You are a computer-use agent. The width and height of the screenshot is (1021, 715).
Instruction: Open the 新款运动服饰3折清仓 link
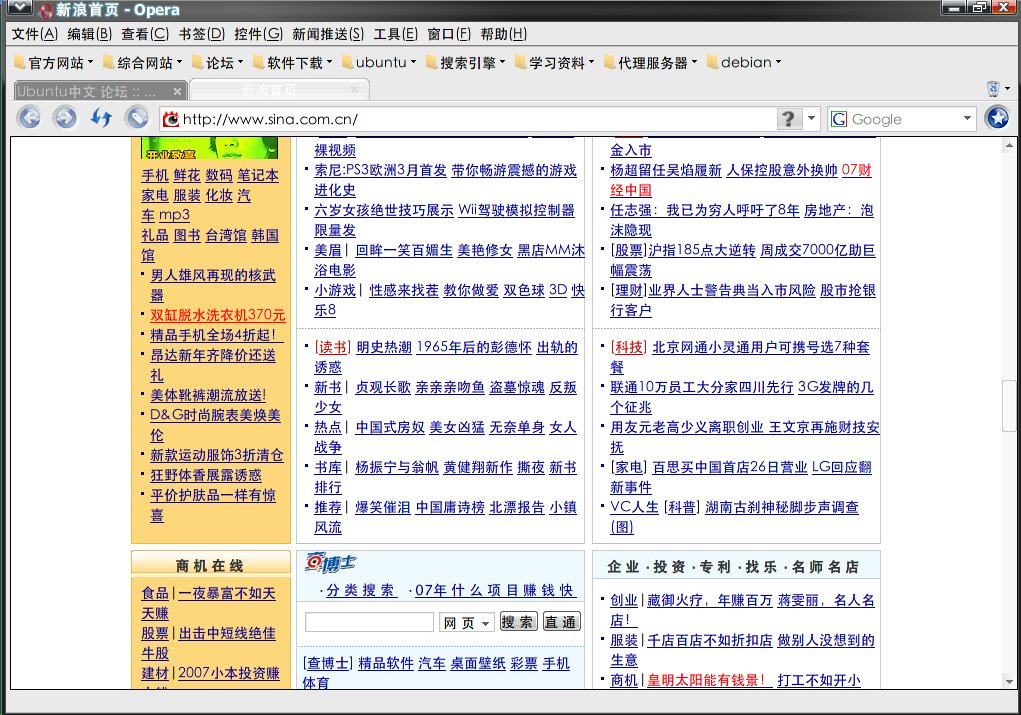tap(217, 455)
